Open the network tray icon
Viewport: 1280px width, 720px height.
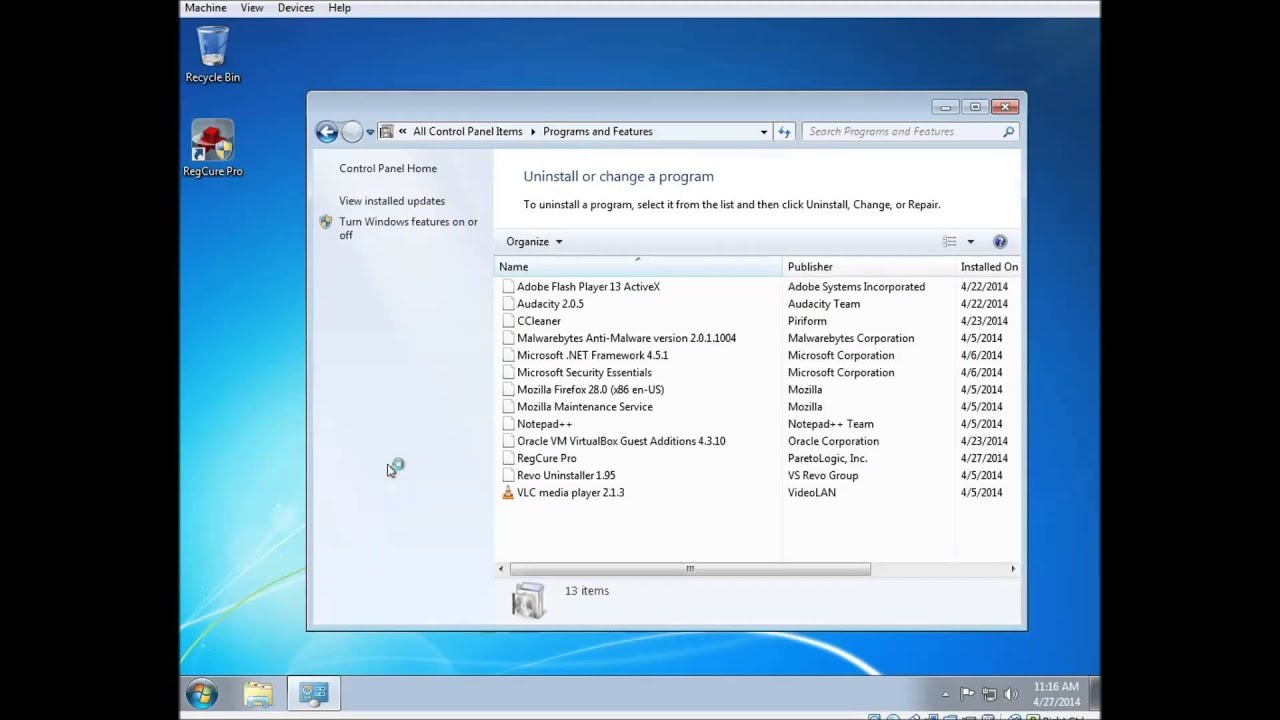pyautogui.click(x=989, y=694)
